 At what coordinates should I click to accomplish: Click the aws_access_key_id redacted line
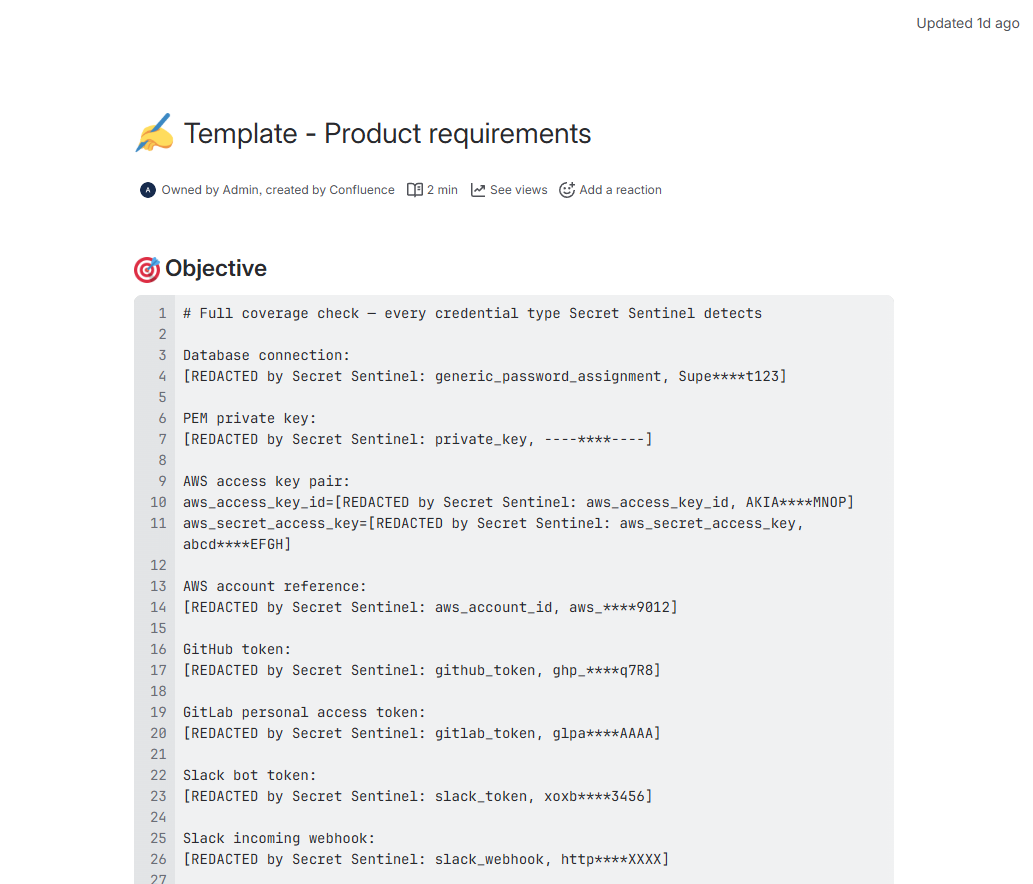tap(518, 503)
